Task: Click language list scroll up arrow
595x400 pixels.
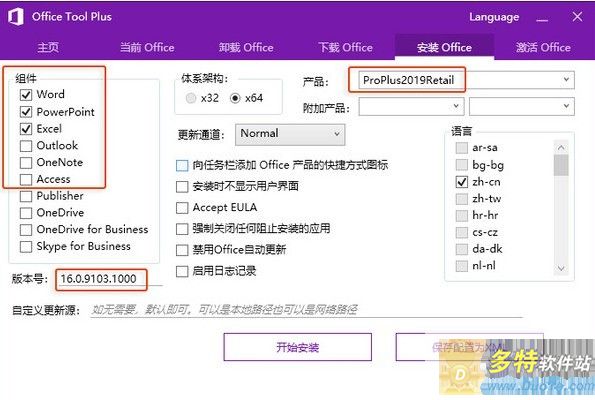Action: (561, 148)
